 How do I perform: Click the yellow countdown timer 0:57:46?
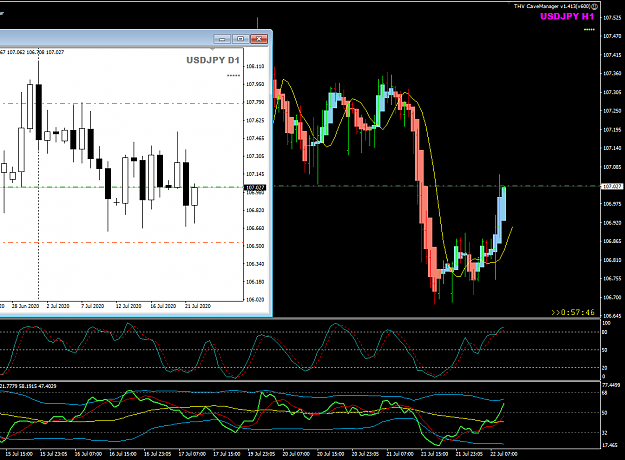(573, 312)
